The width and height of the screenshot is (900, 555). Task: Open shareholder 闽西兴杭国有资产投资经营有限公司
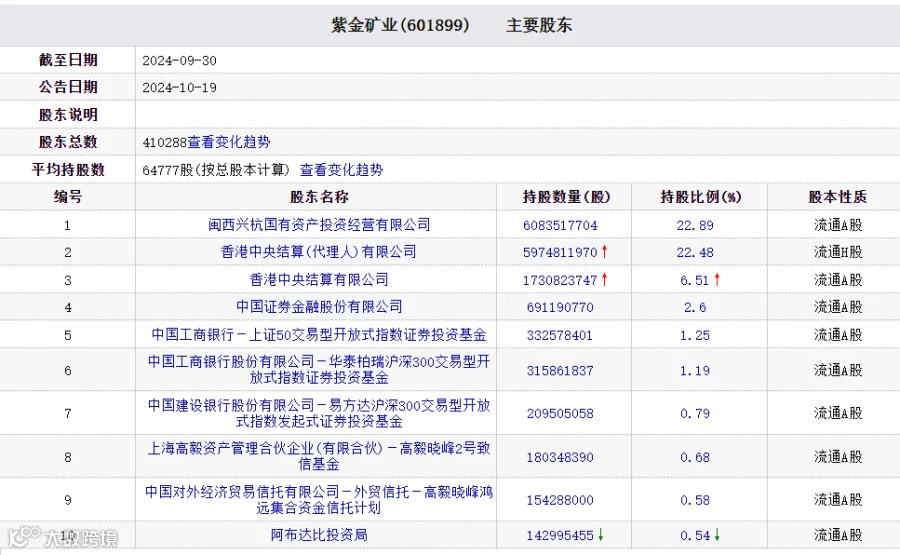tap(319, 224)
